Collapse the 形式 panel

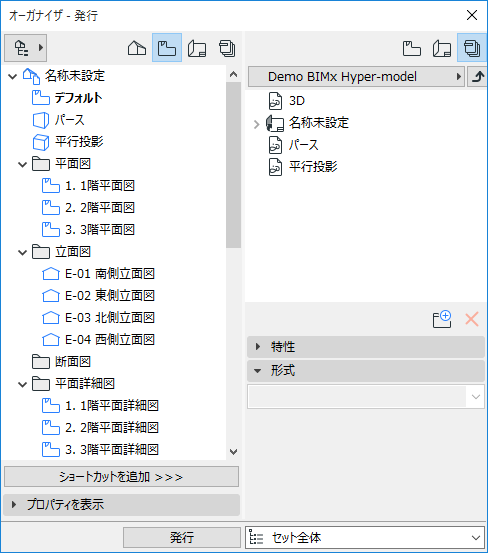tap(366, 371)
